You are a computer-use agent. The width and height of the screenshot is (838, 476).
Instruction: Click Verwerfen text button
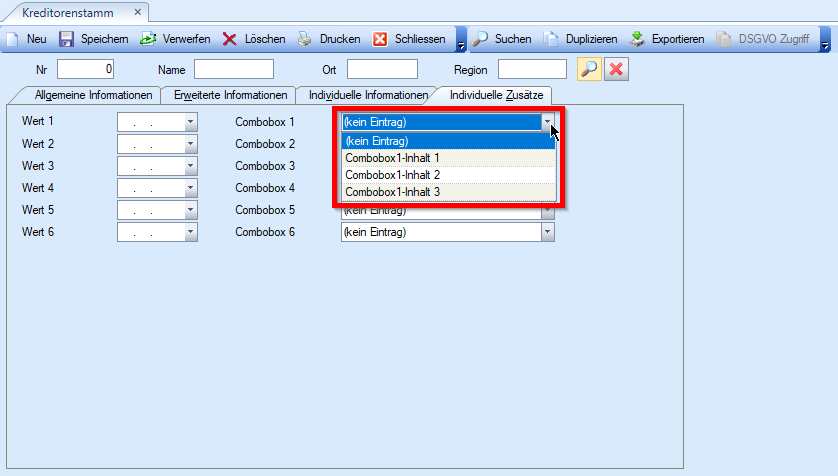tap(187, 39)
